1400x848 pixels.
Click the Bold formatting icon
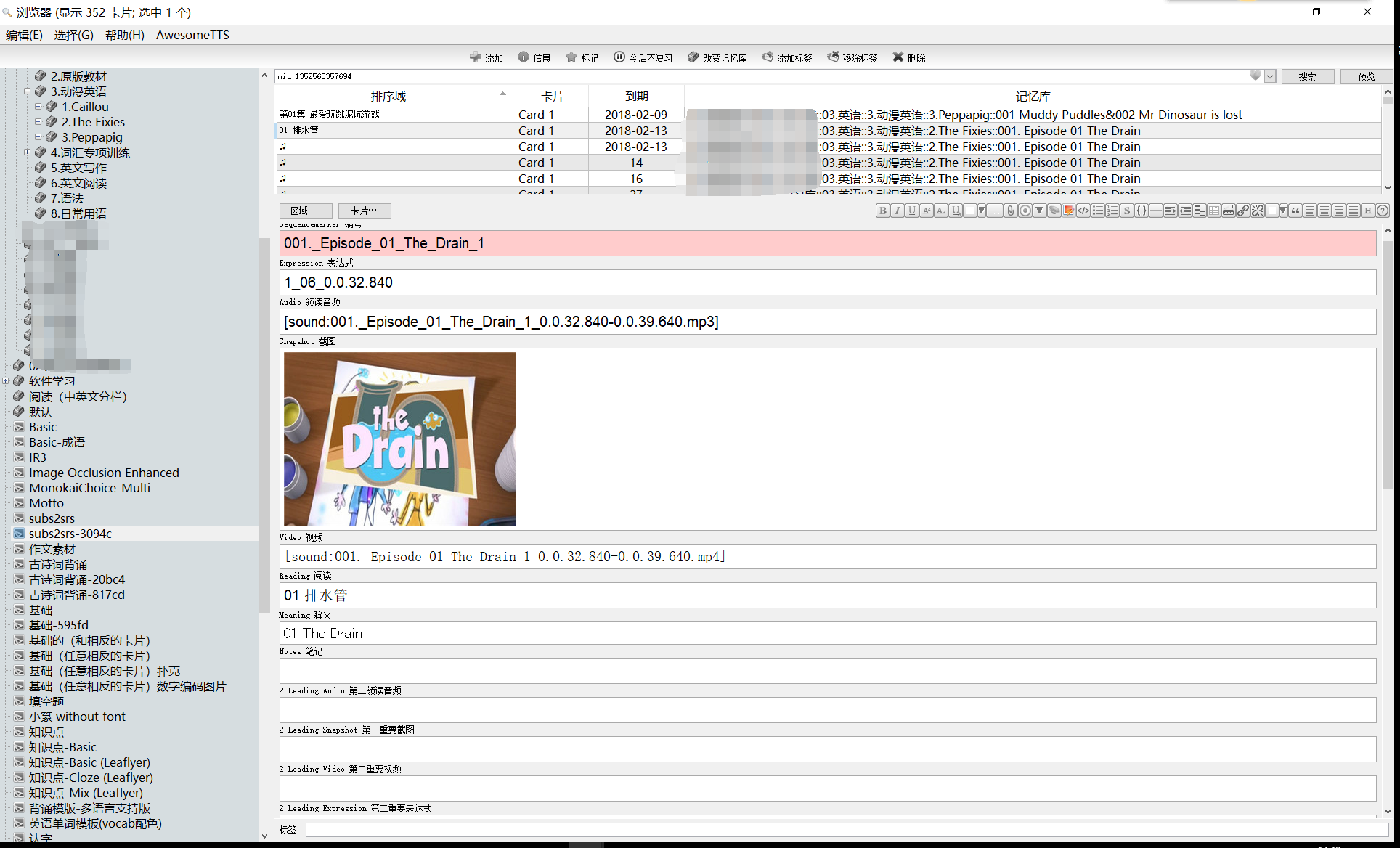(x=883, y=211)
